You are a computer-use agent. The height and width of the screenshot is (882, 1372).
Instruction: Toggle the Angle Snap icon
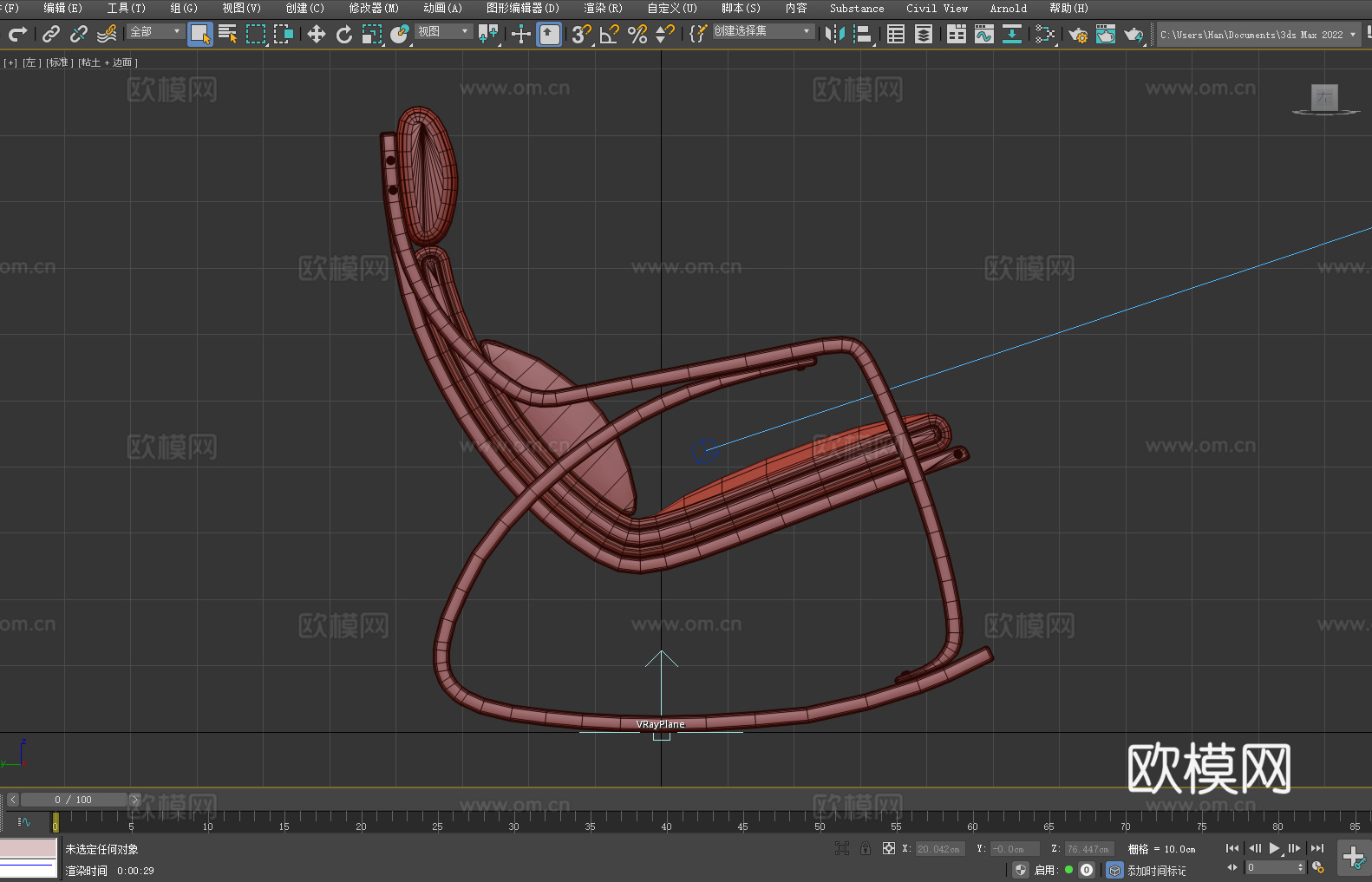coord(610,34)
